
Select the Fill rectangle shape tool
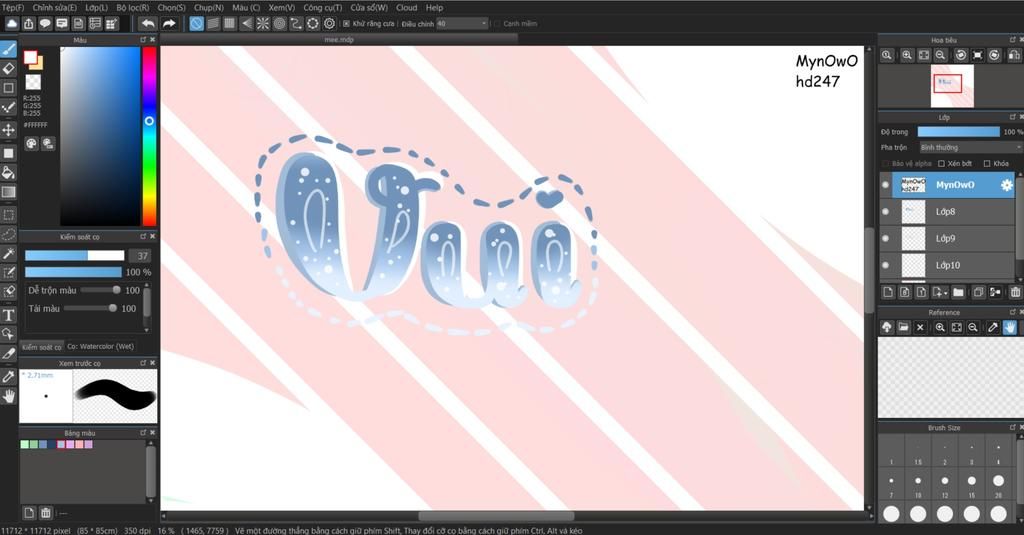coord(8,153)
